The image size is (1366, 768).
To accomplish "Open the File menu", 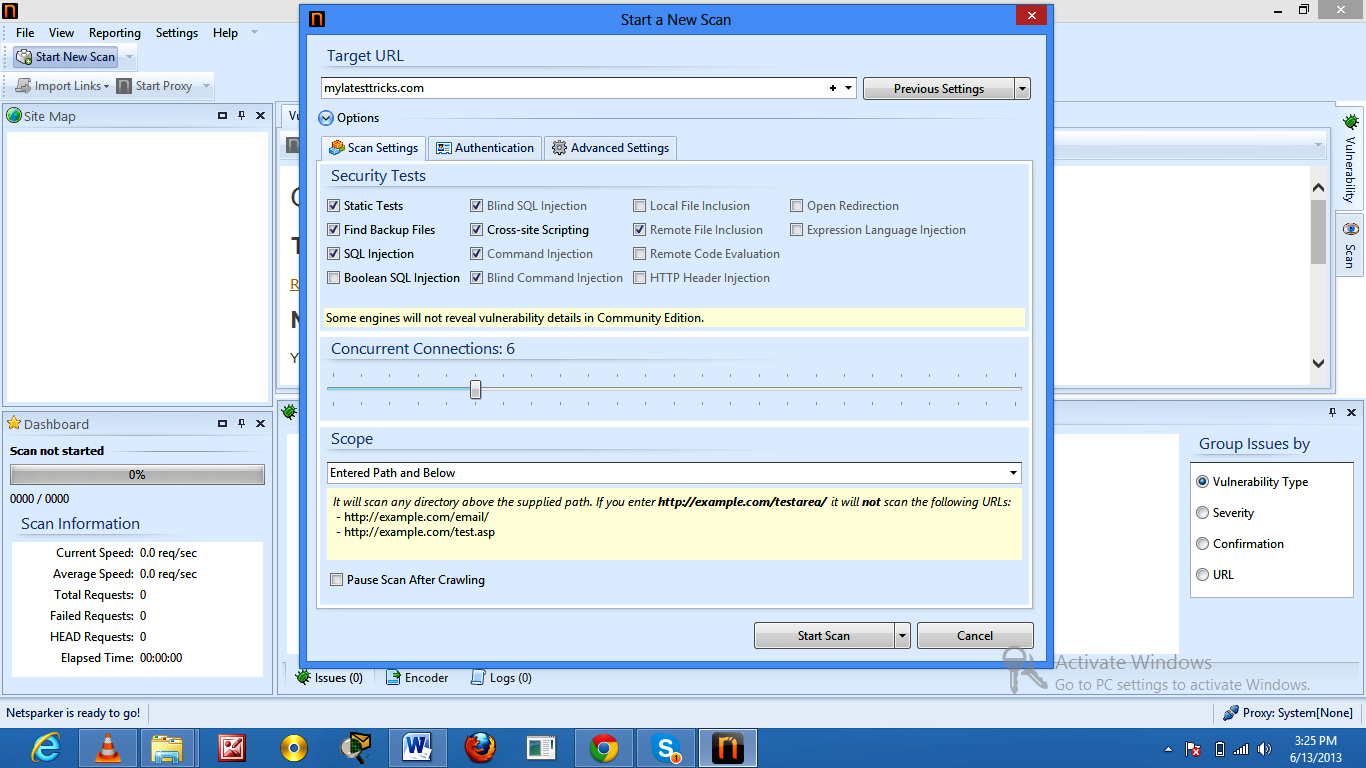I will click(25, 33).
